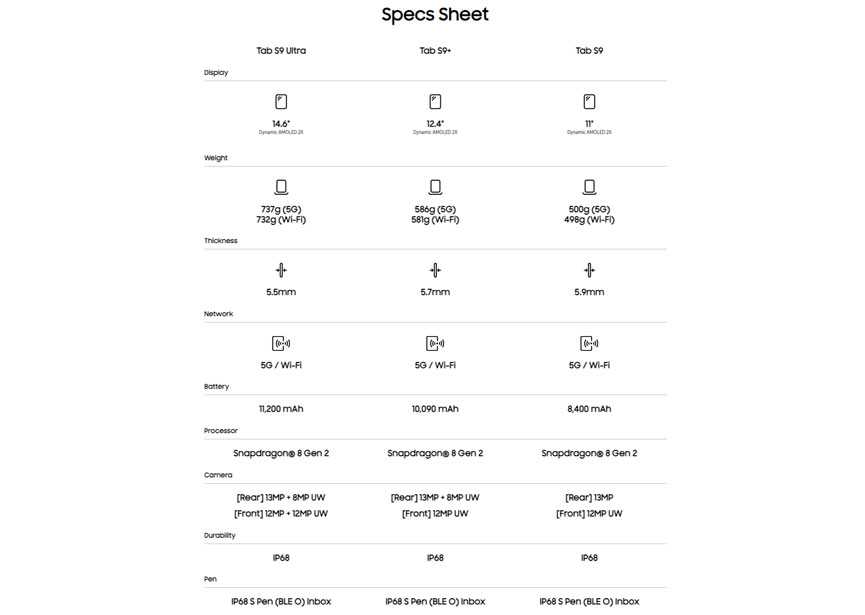Image resolution: width=865 pixels, height=615 pixels.
Task: Click the Tab S9 network signal icon
Action: (589, 343)
